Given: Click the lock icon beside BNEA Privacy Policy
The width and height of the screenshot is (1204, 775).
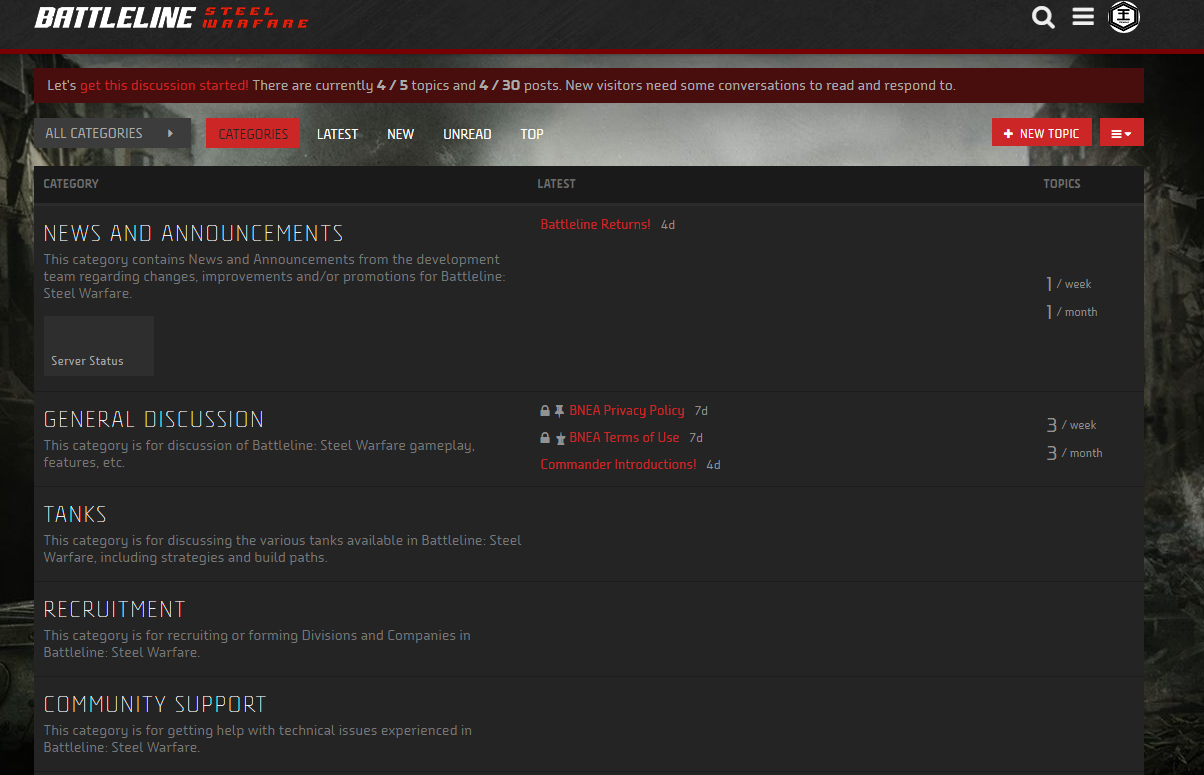Looking at the screenshot, I should point(545,411).
